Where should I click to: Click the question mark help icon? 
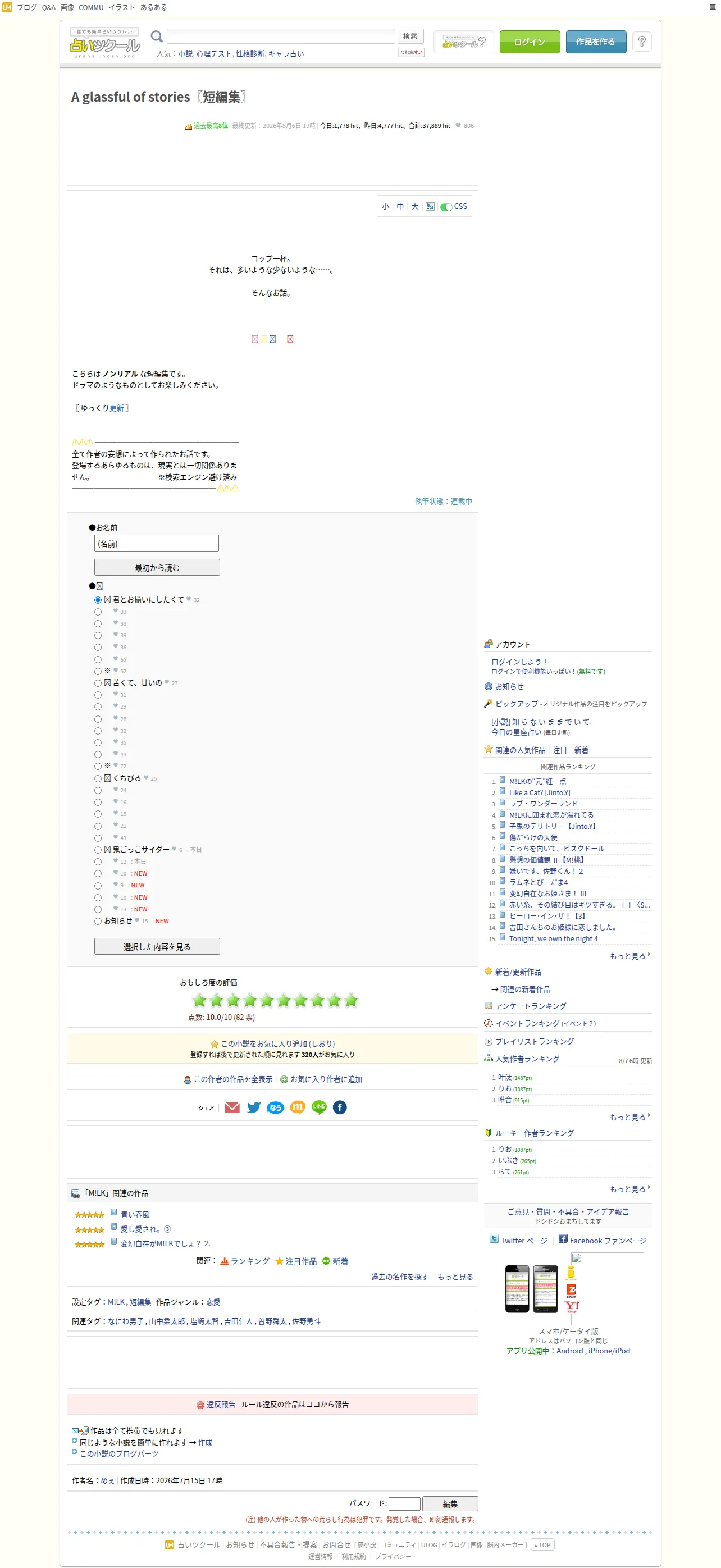[x=641, y=42]
